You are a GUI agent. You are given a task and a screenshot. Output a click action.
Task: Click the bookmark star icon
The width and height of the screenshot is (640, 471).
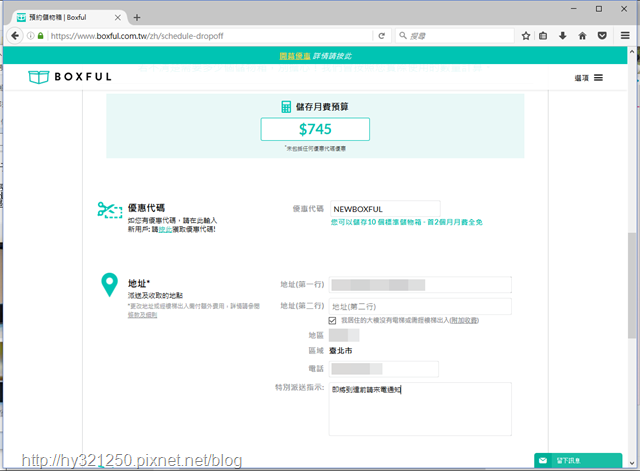click(526, 36)
